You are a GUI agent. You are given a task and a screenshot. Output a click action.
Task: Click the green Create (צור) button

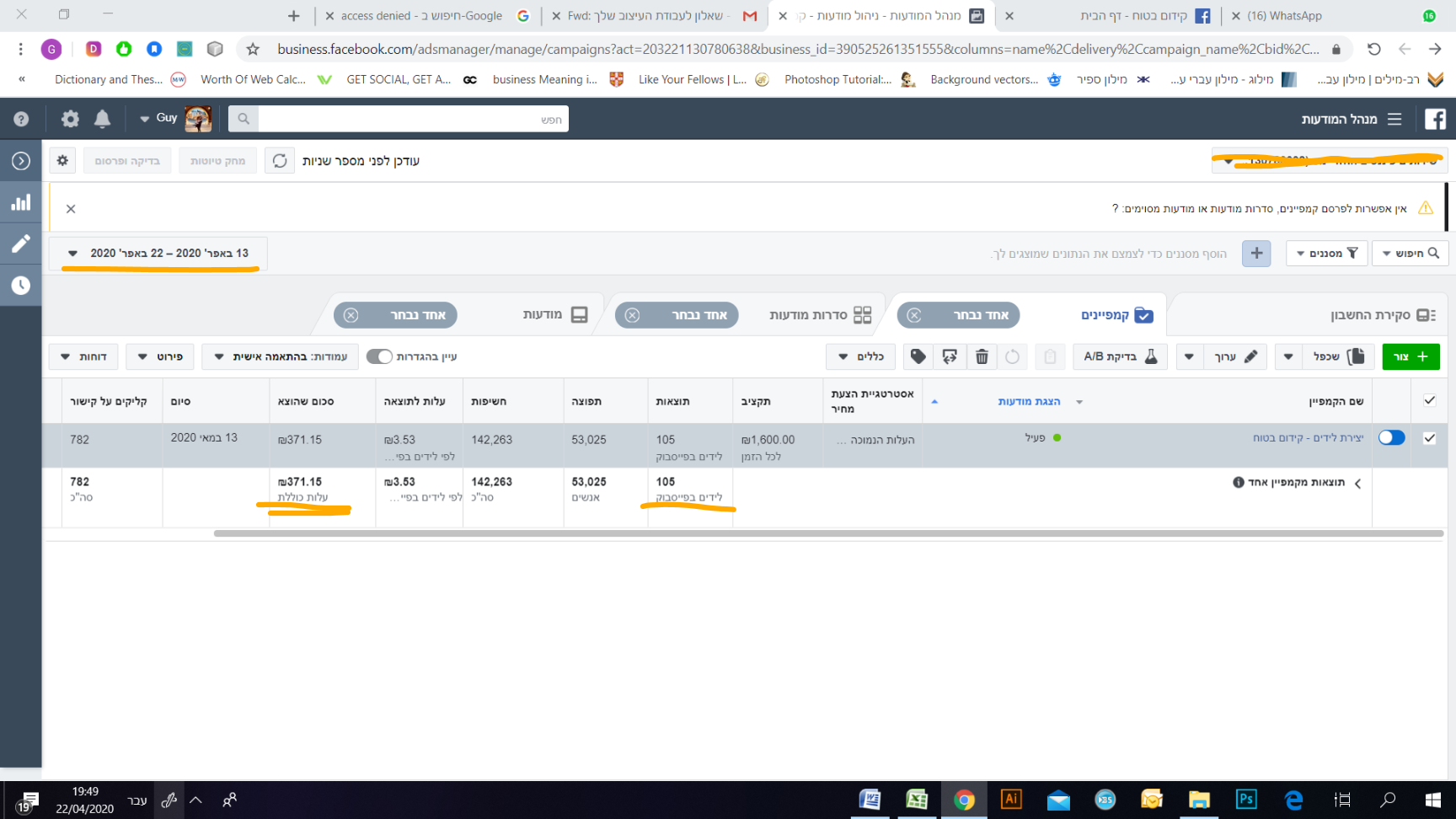[1410, 356]
